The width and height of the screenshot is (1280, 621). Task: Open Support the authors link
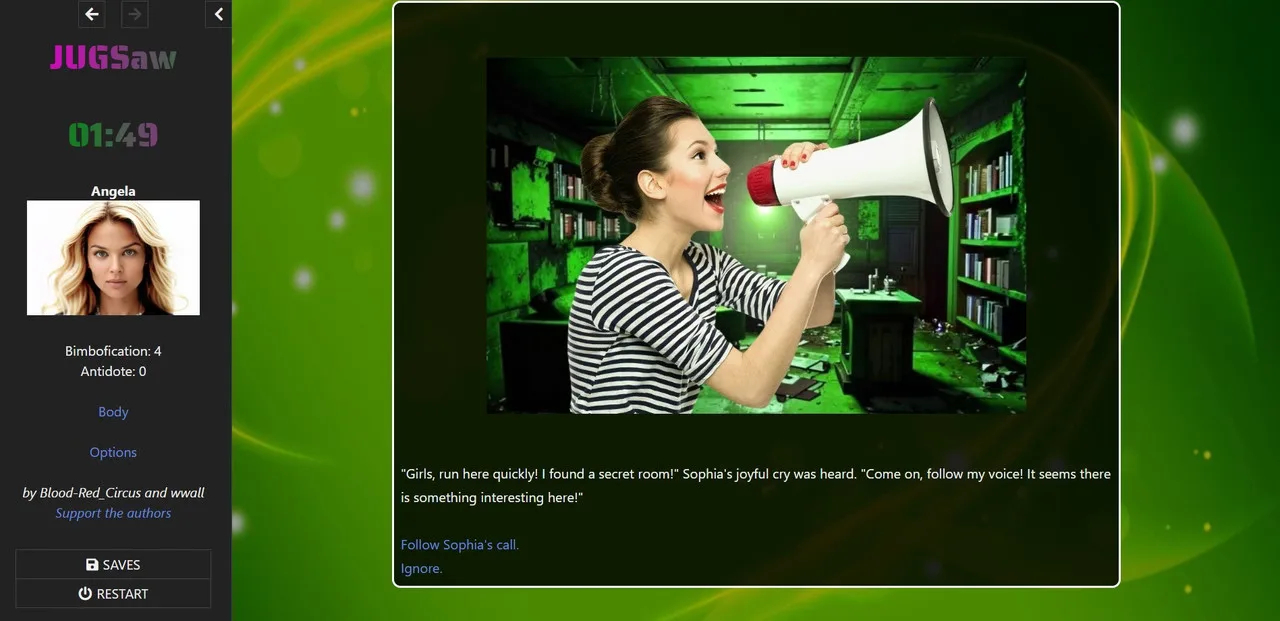tap(113, 513)
